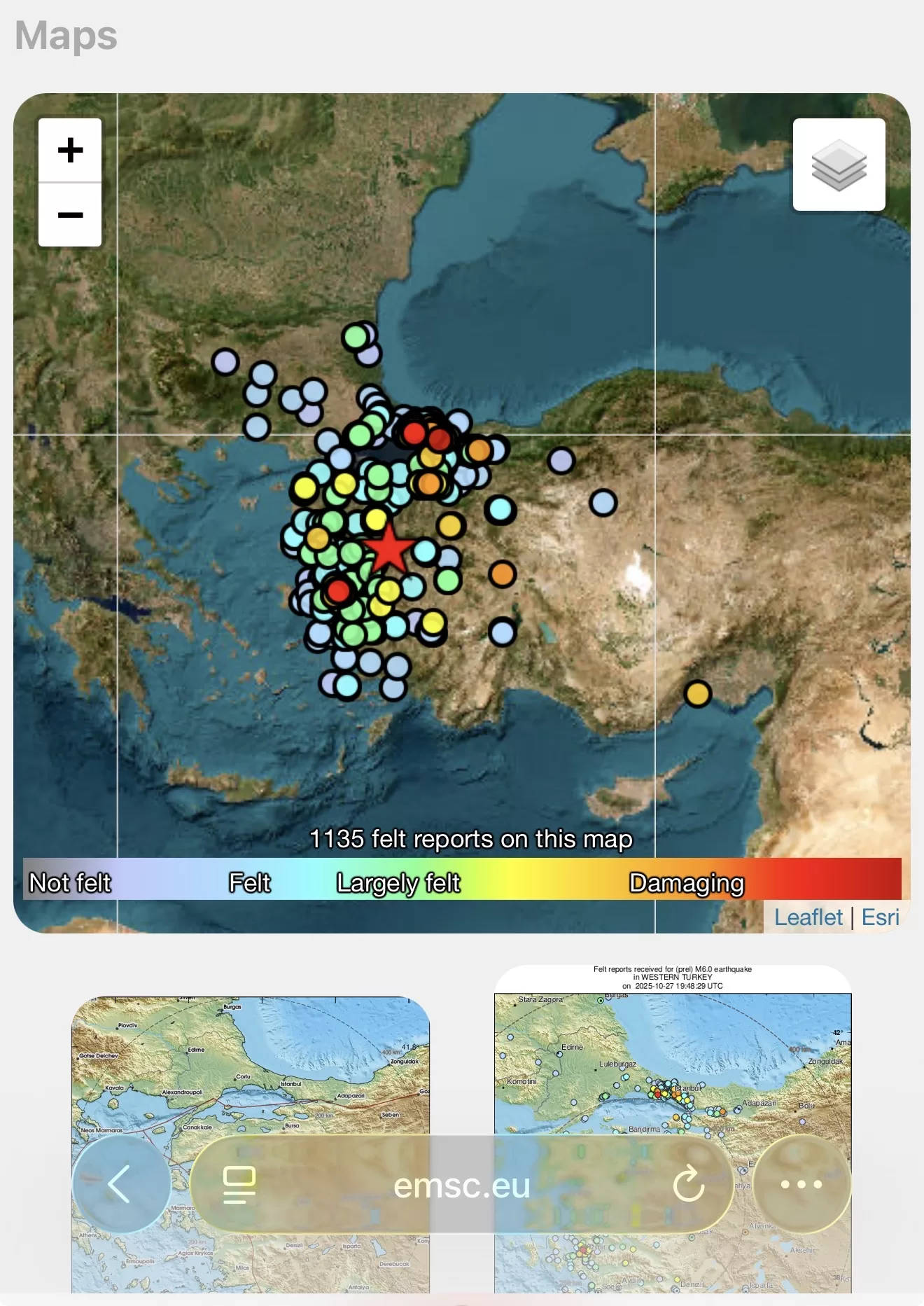Click the 'Damaging' end of intensity scale
Image resolution: width=924 pixels, height=1306 pixels.
[x=686, y=883]
